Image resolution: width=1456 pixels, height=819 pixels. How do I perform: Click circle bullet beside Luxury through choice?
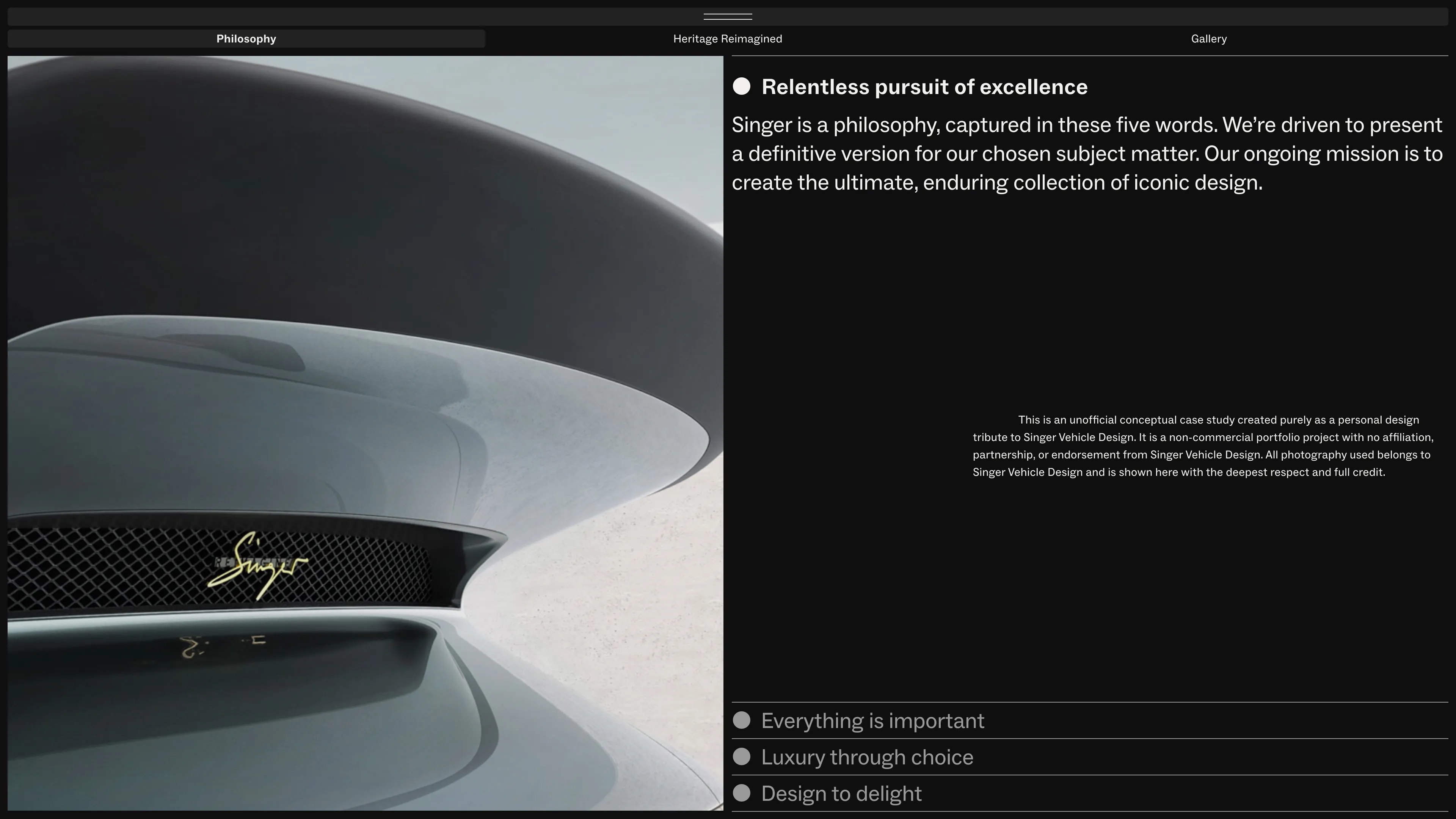point(742,757)
